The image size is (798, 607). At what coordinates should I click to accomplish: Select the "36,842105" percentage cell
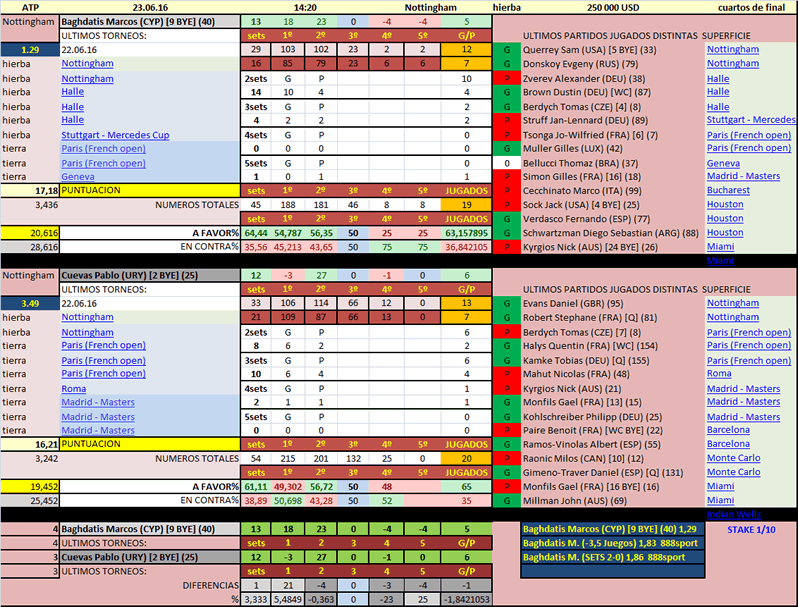click(466, 247)
